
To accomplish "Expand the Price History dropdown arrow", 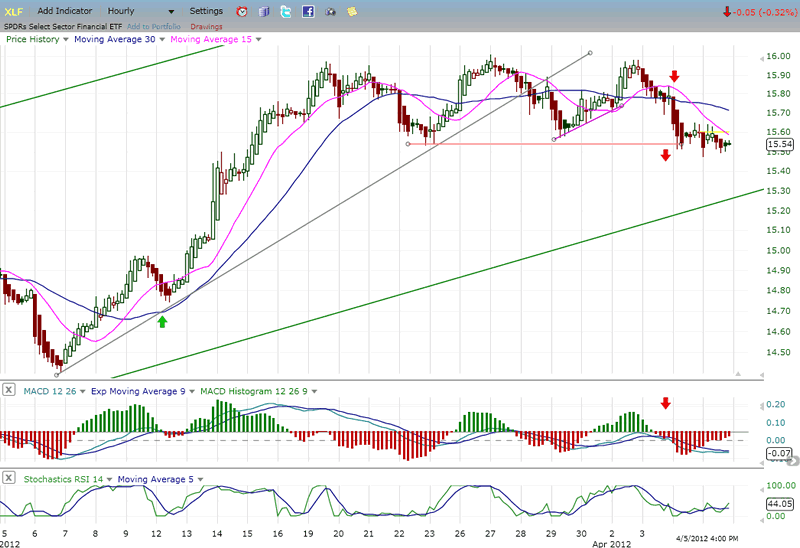I will point(66,39).
